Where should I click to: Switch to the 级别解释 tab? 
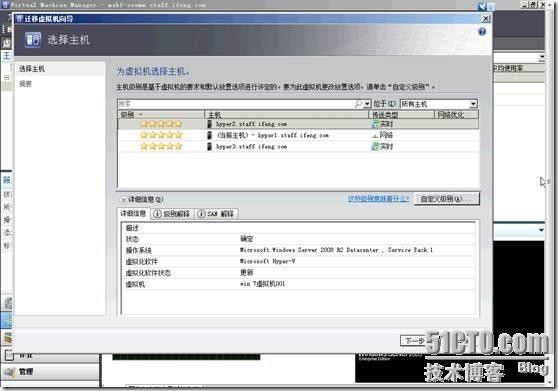click(172, 214)
